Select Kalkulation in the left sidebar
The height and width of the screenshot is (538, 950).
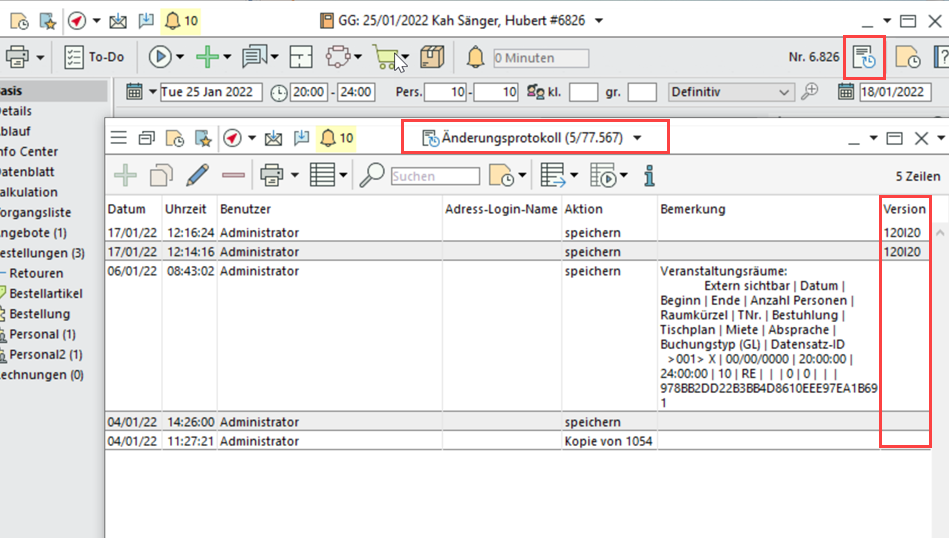[x=30, y=192]
